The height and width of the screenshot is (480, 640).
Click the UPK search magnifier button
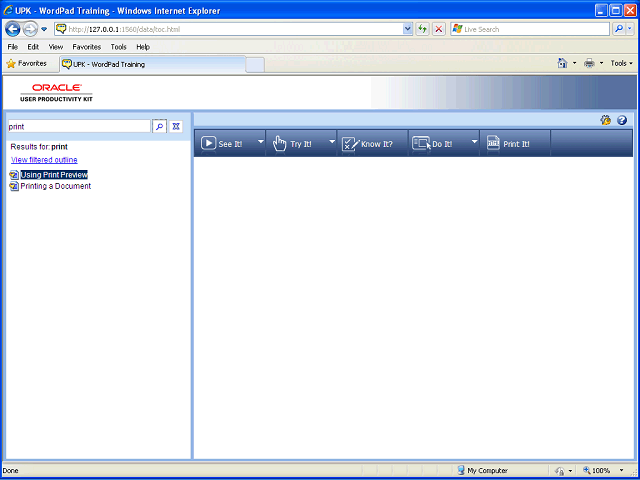[x=160, y=127]
